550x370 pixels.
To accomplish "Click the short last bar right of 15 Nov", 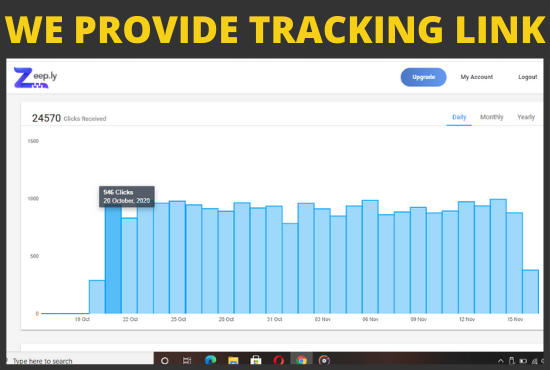I will coord(530,291).
